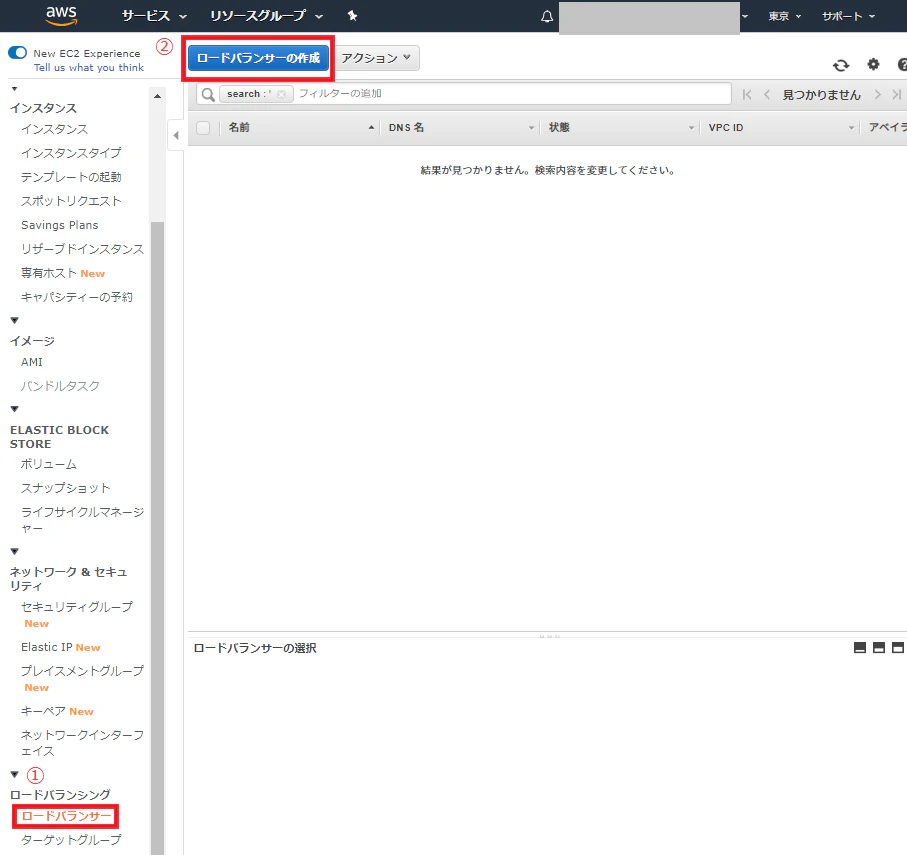
Task: Open ターゲットグループ in sidebar
Action: point(71,839)
